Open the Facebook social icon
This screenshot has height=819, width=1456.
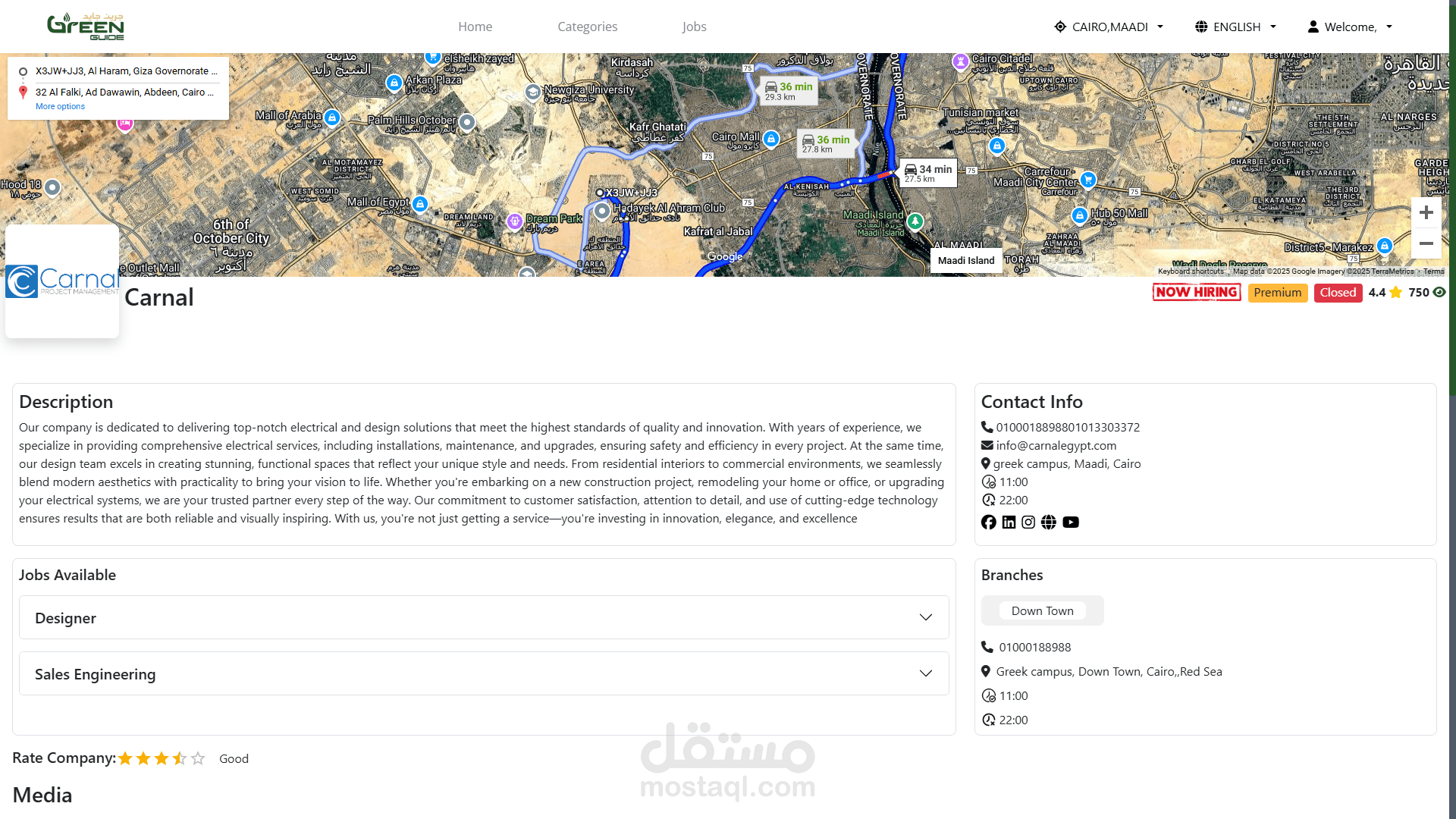tap(988, 522)
